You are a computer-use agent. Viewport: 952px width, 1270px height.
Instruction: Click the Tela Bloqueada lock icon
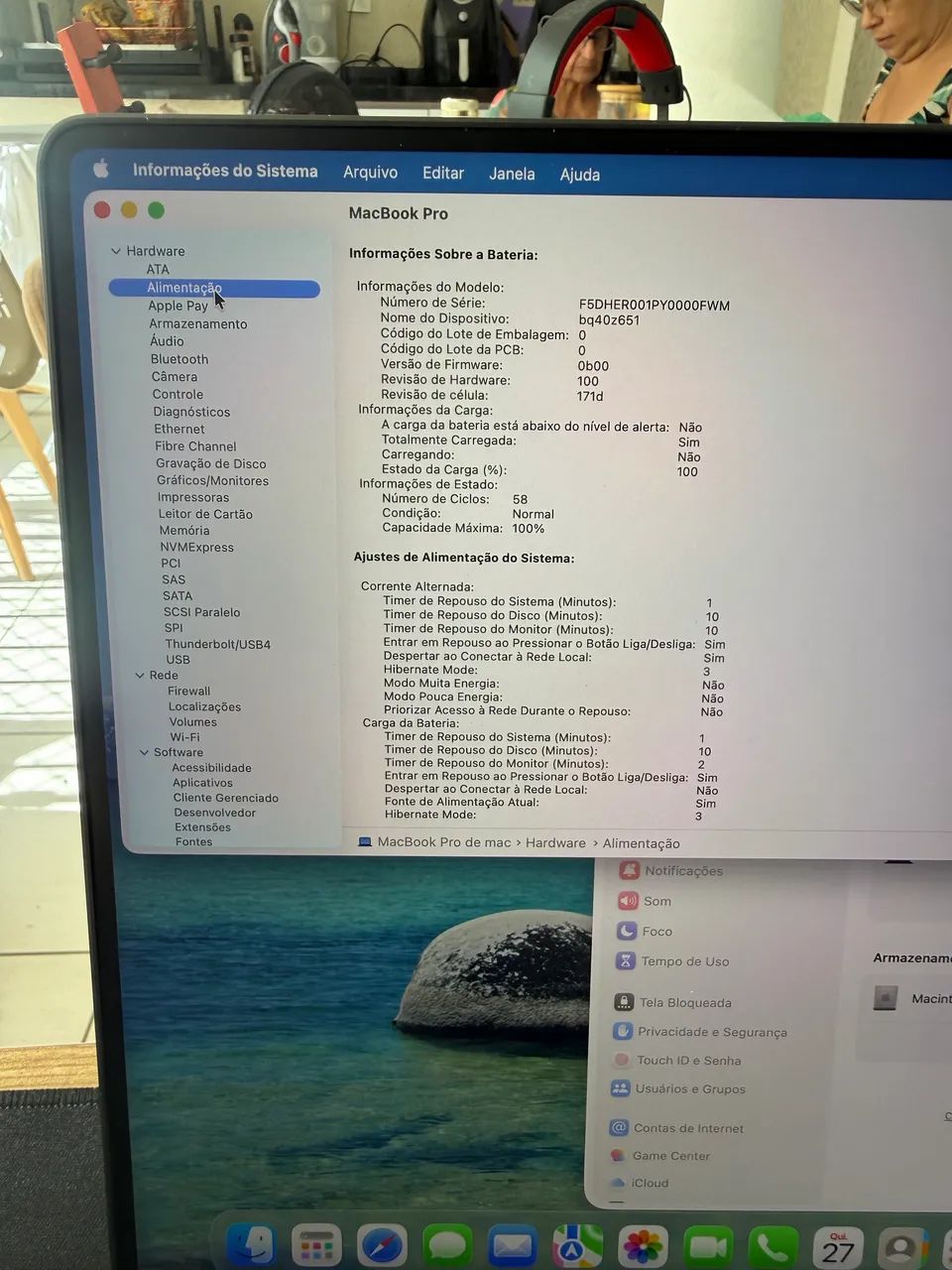(x=624, y=1002)
